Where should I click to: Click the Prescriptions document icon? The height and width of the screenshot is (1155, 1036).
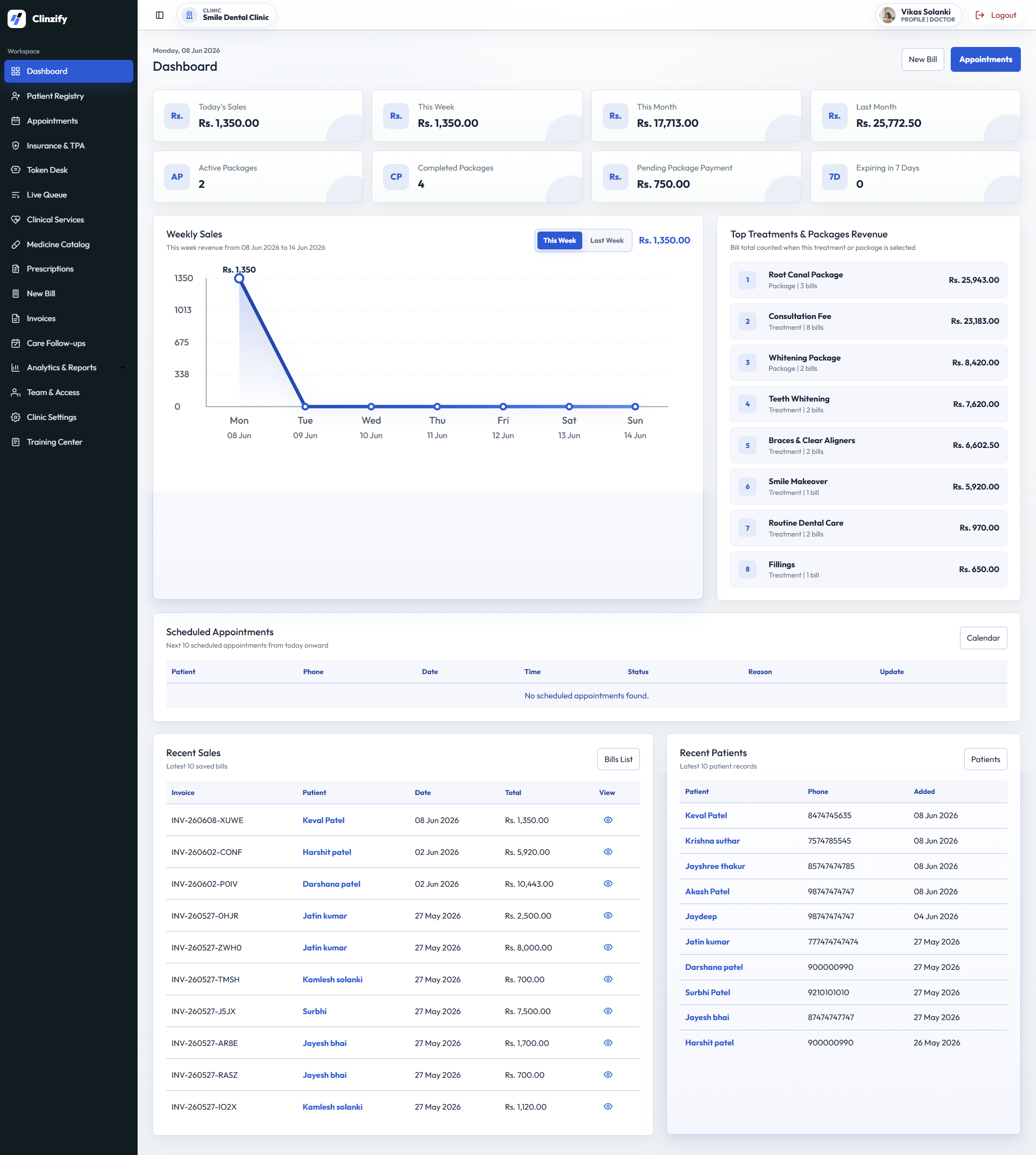[x=16, y=269]
